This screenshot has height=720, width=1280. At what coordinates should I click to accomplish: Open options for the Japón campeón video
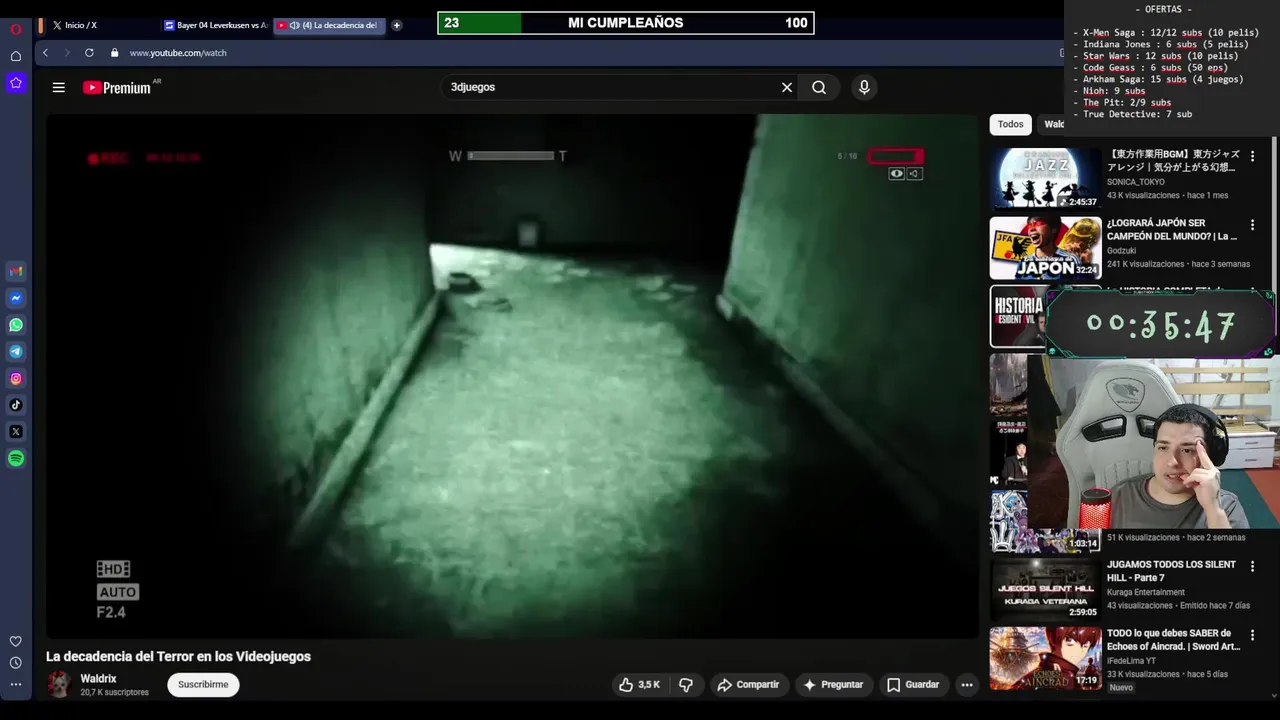tap(1252, 226)
